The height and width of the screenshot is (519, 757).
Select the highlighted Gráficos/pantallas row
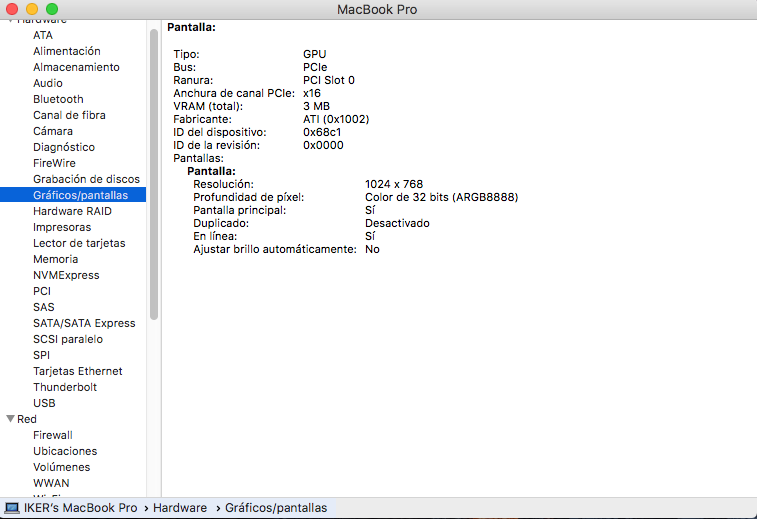click(73, 195)
